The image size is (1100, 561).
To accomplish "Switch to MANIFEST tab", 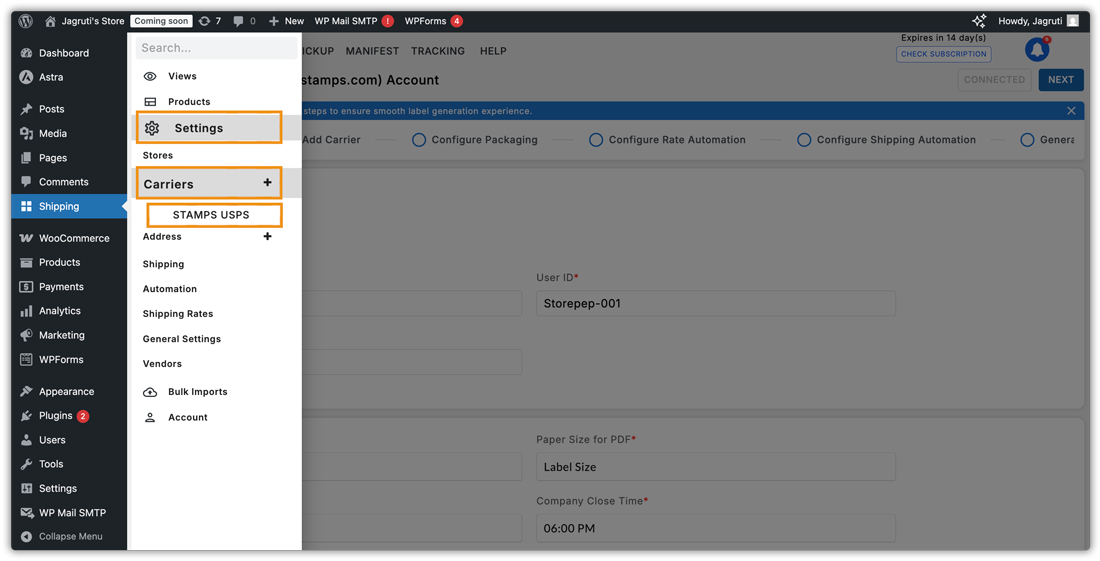I will (373, 51).
